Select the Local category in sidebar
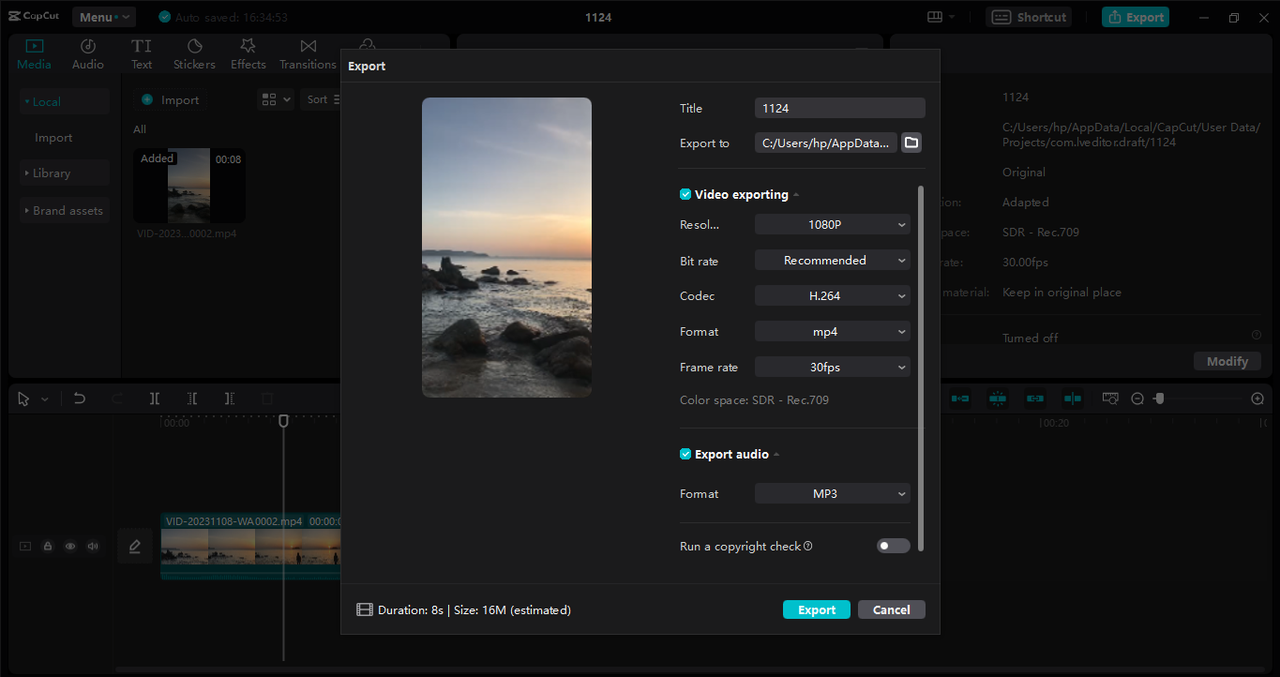The width and height of the screenshot is (1280, 677). pyautogui.click(x=64, y=101)
